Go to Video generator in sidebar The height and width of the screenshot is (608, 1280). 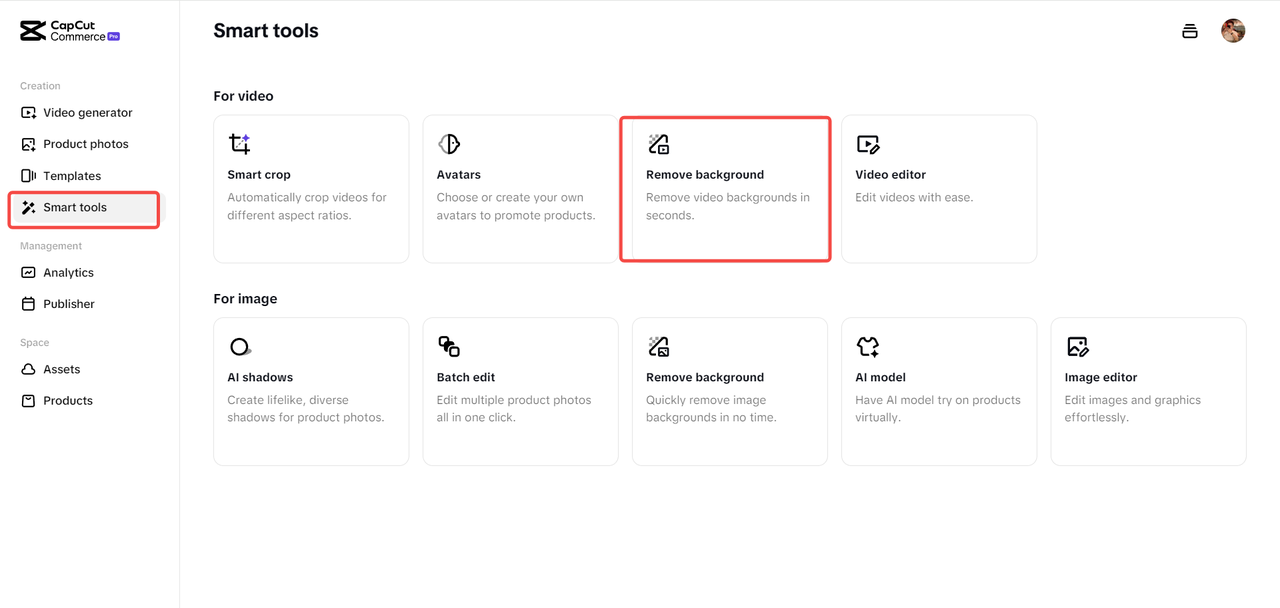[87, 113]
